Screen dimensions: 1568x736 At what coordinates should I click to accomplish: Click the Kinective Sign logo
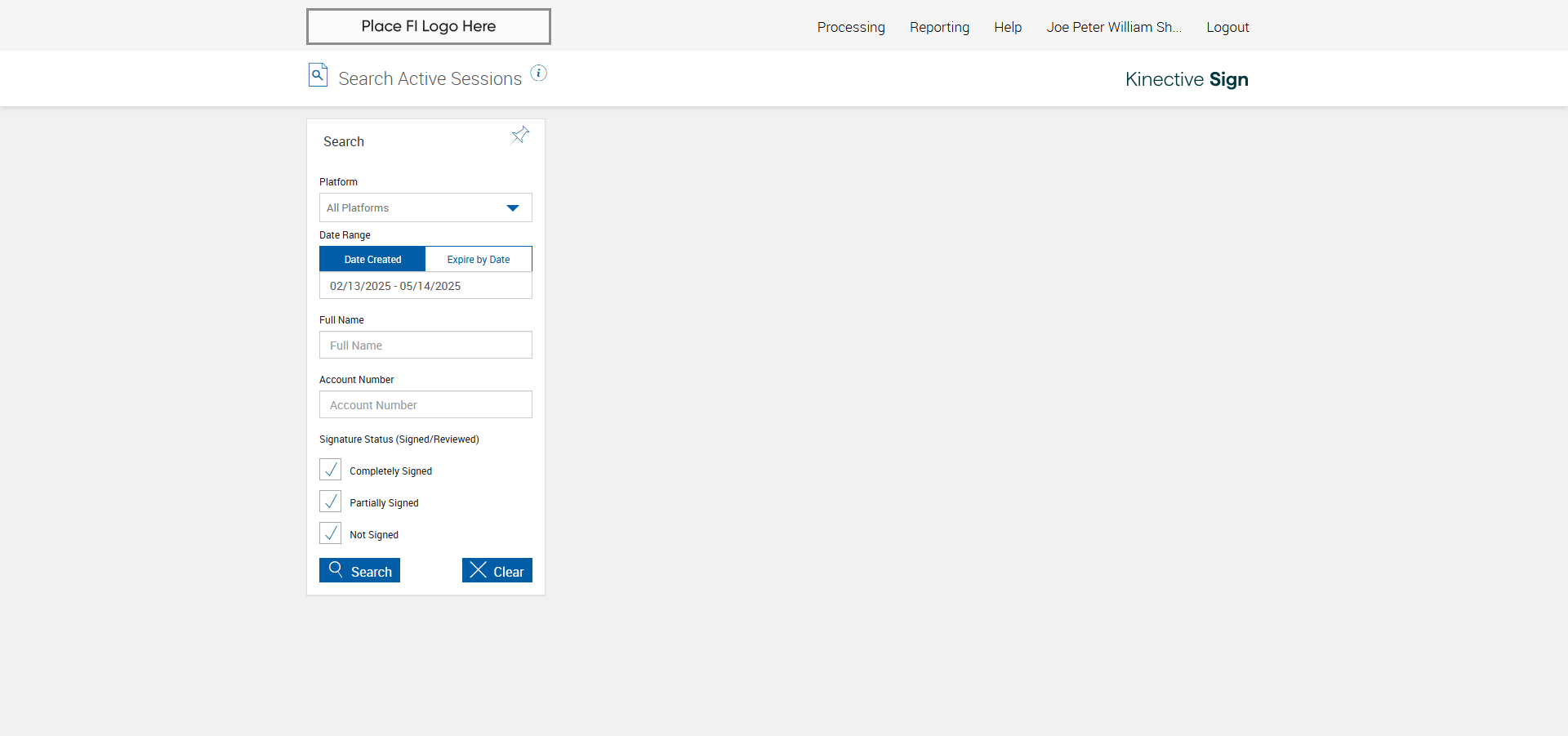[1187, 79]
